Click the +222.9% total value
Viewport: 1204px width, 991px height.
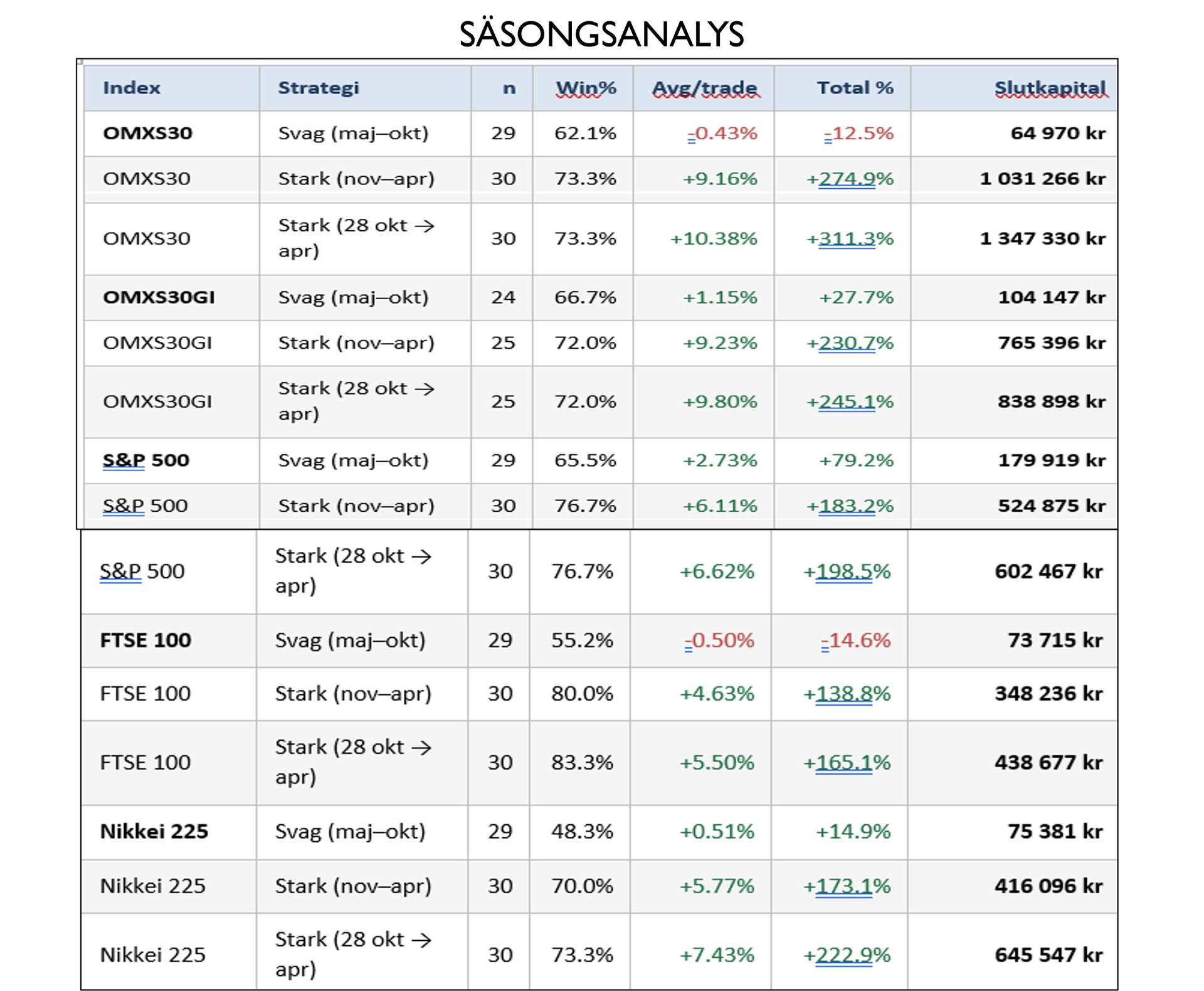pyautogui.click(x=847, y=955)
